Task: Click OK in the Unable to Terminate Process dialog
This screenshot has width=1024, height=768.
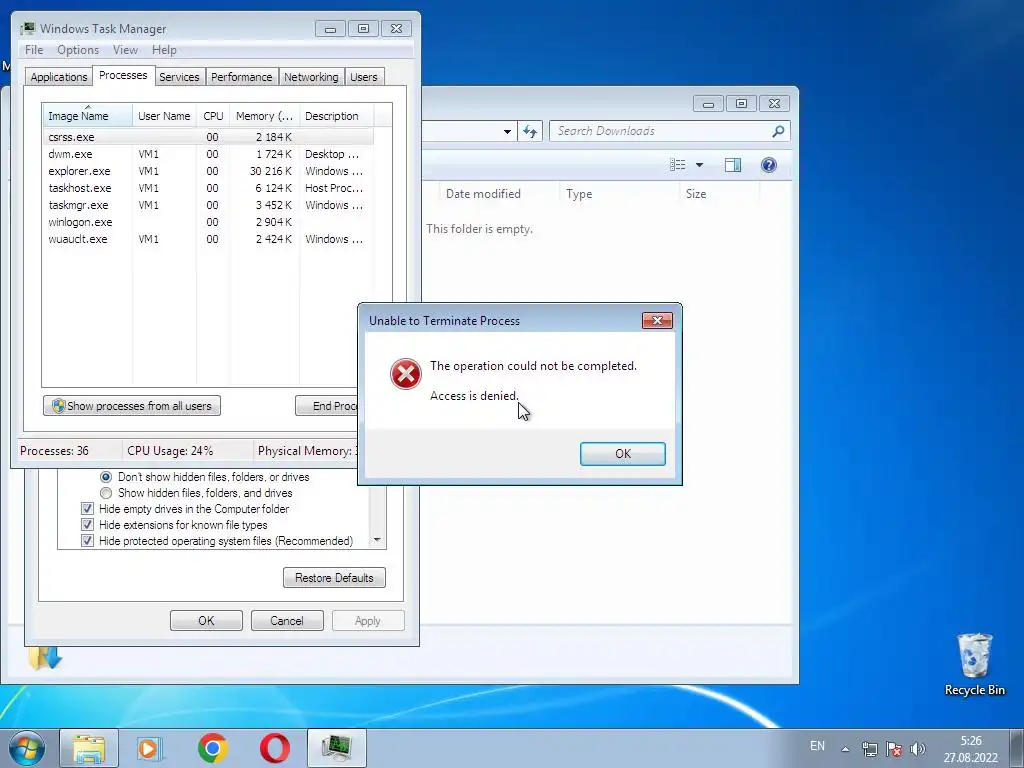Action: point(622,454)
